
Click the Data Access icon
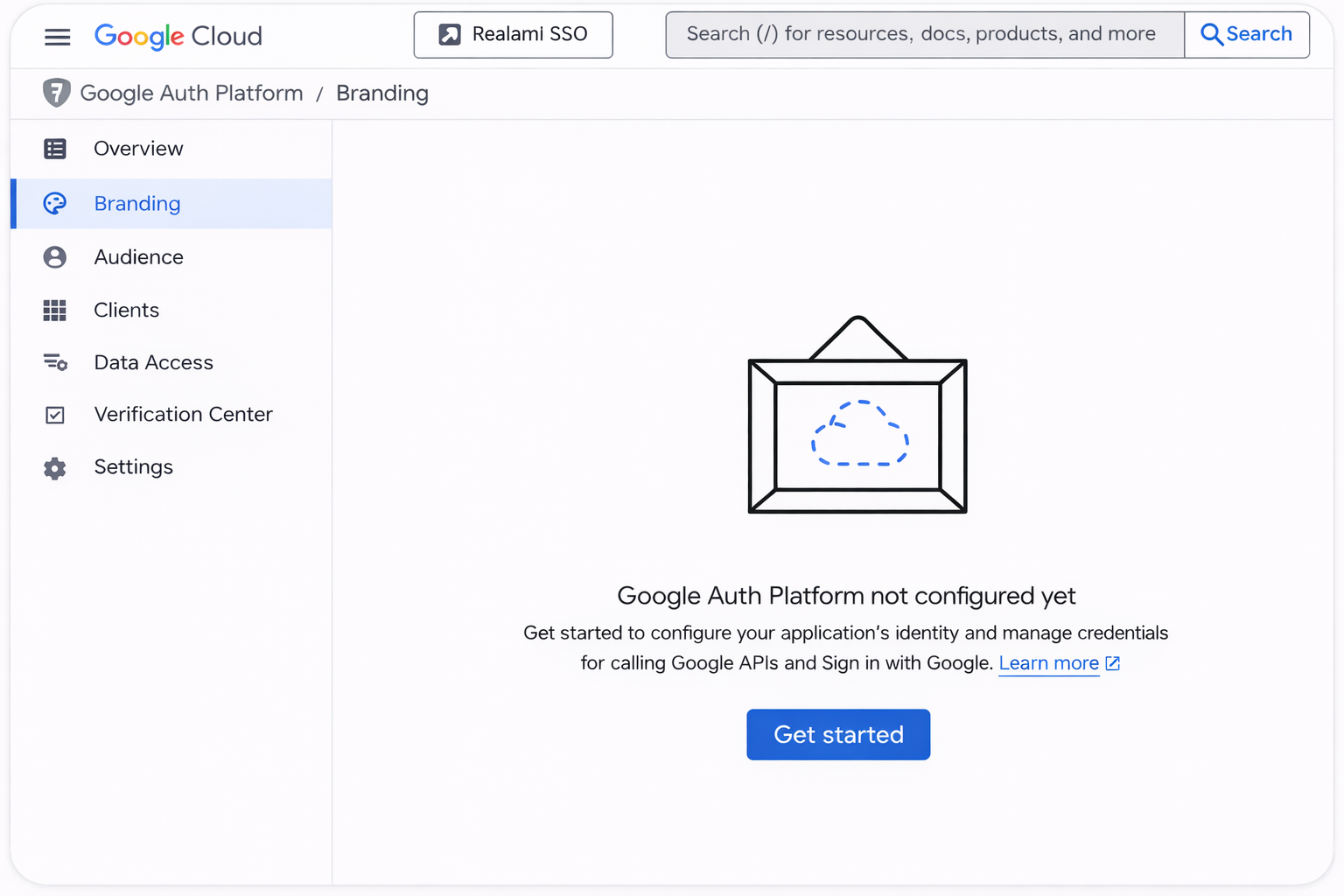(x=55, y=362)
